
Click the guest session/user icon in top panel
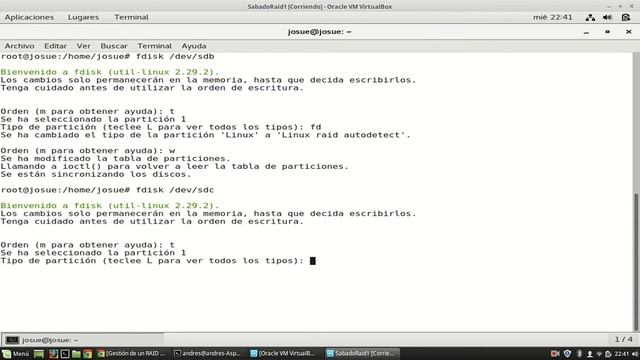(626, 17)
